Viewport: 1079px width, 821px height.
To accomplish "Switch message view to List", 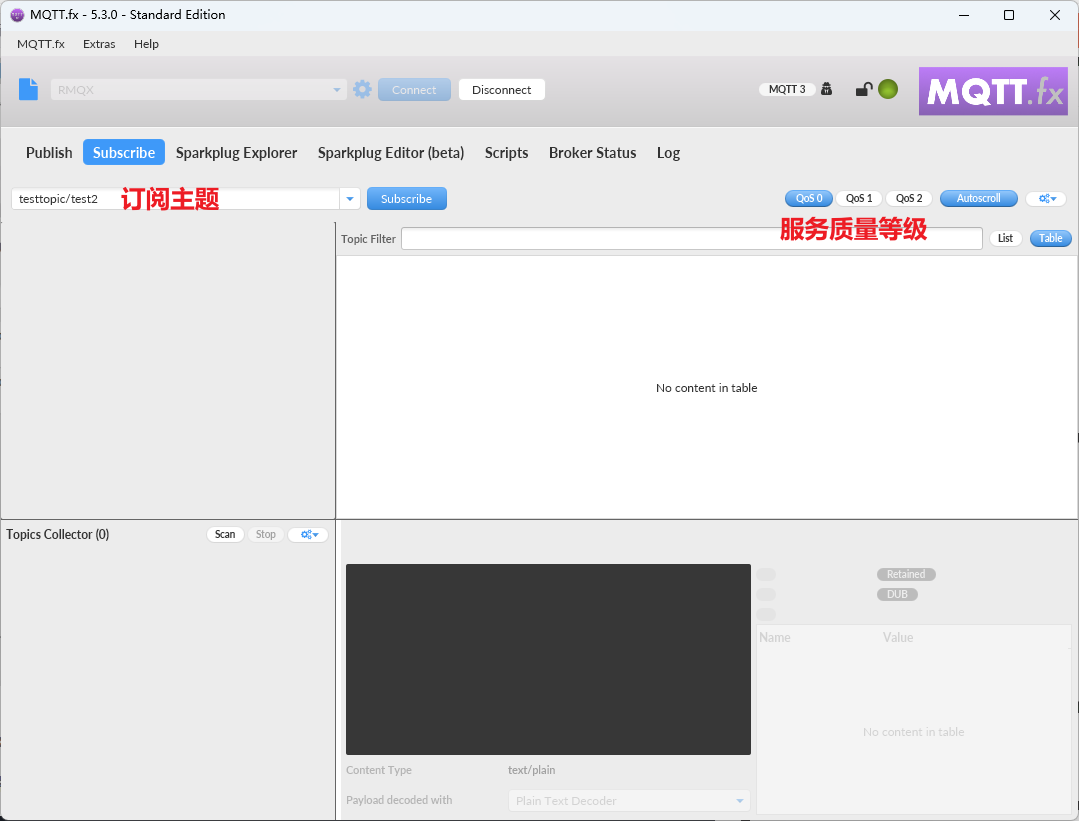I will coord(1005,238).
